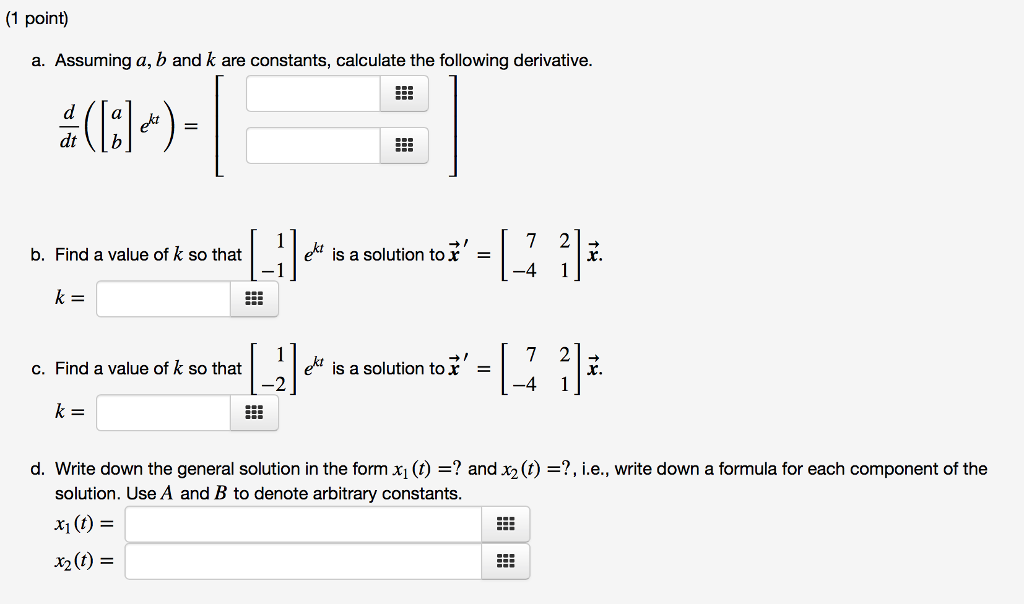
Task: Open the equation editor for the top derivative answer
Action: pyautogui.click(x=406, y=93)
